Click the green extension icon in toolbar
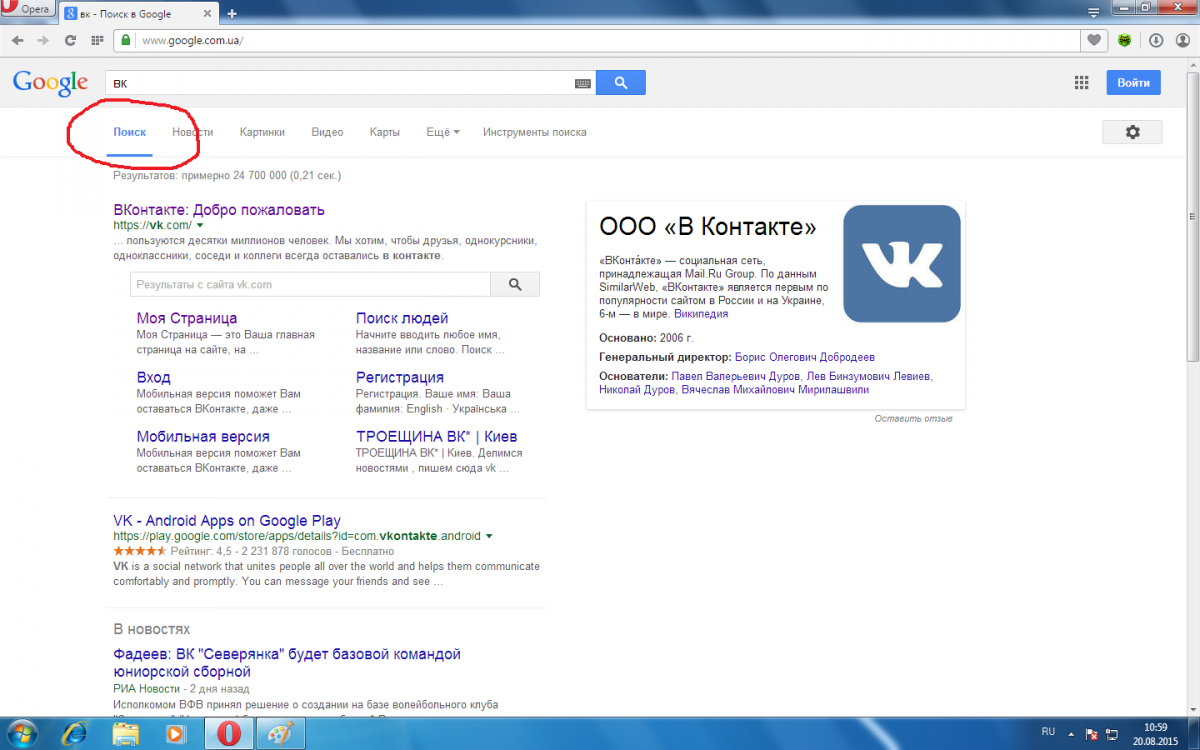 pos(1125,41)
